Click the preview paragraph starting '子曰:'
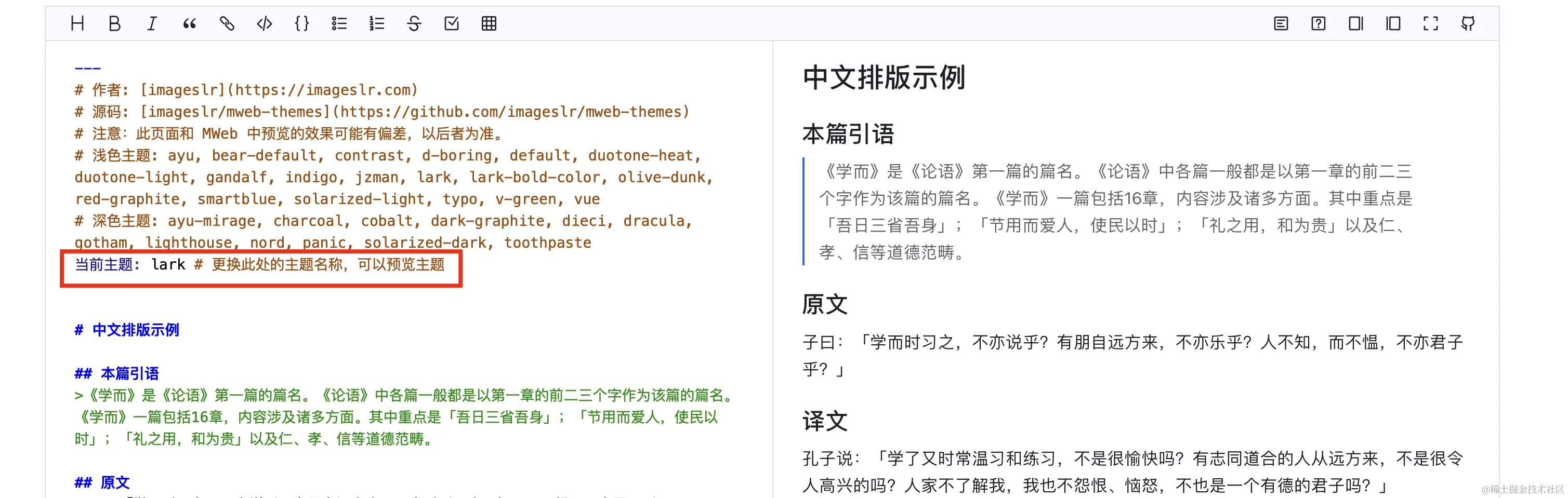Image resolution: width=1568 pixels, height=498 pixels. (1133, 356)
